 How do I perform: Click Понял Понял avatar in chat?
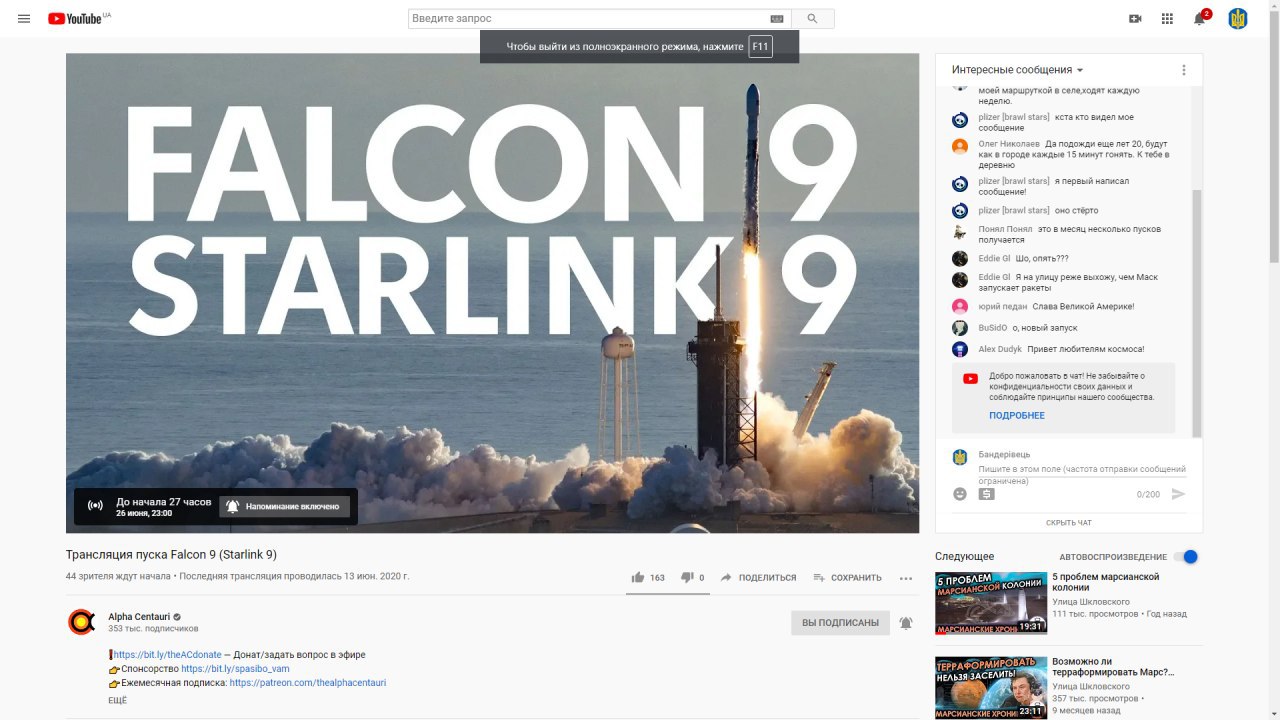tap(960, 231)
